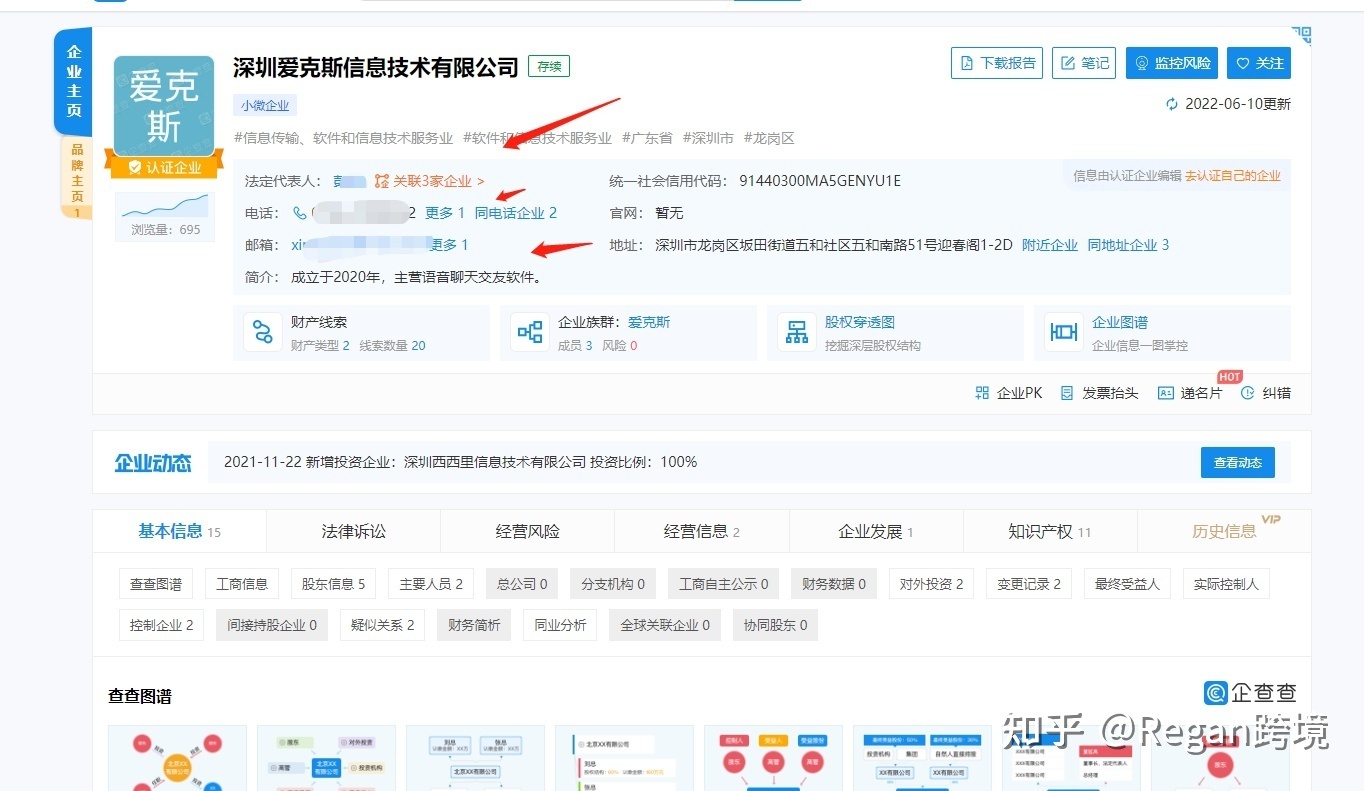Switch to the 经营风险 tab
This screenshot has height=791, width=1364.
[527, 531]
